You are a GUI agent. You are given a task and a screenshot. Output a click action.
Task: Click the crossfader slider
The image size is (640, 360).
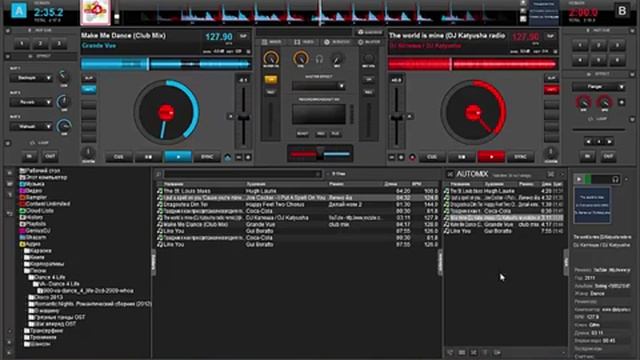tap(320, 154)
